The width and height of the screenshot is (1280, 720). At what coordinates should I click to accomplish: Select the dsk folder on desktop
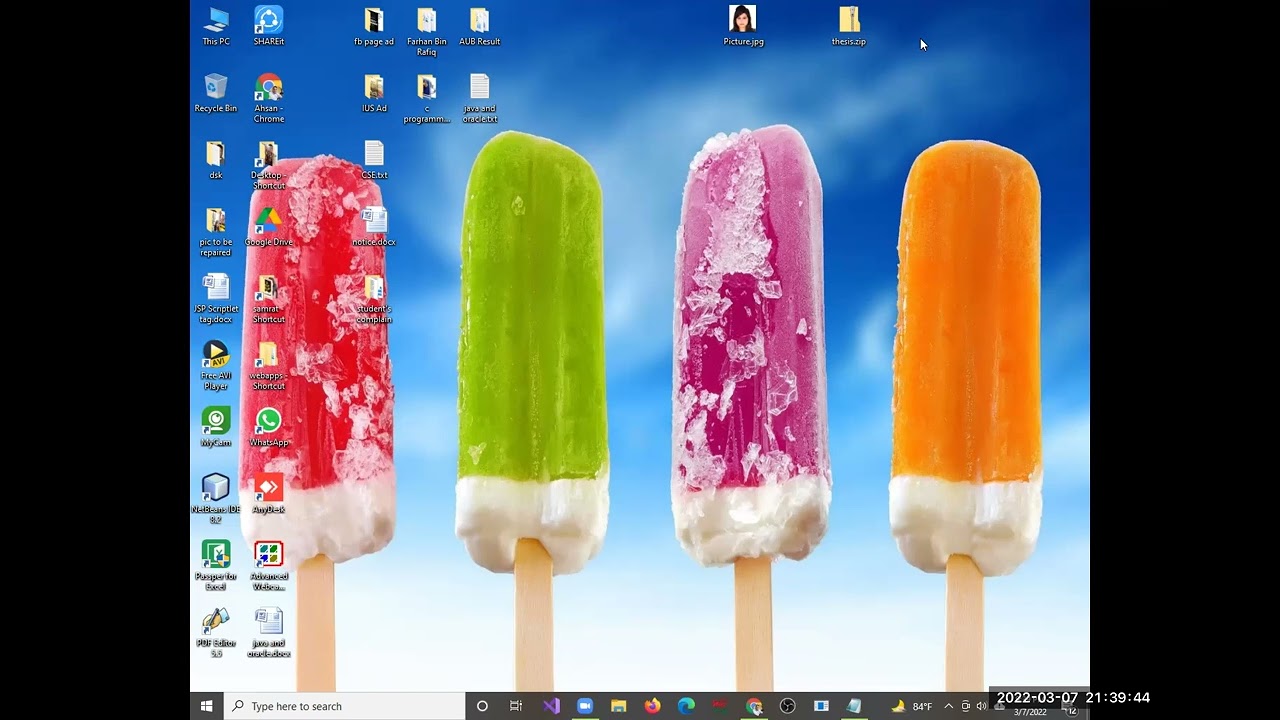click(216, 160)
